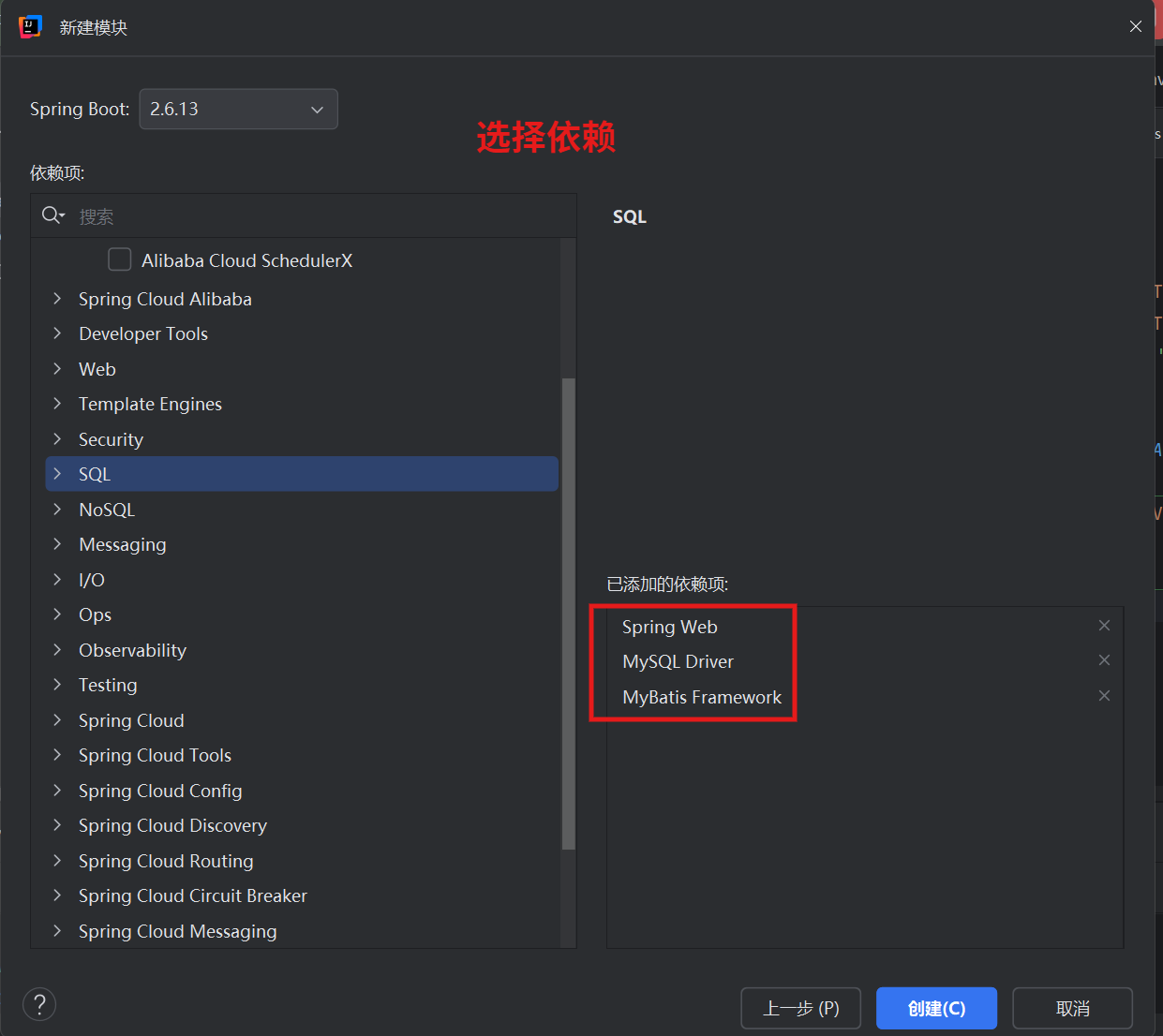Viewport: 1163px width, 1036px height.
Task: Close the 新建模块 dialog
Action: point(1135,26)
